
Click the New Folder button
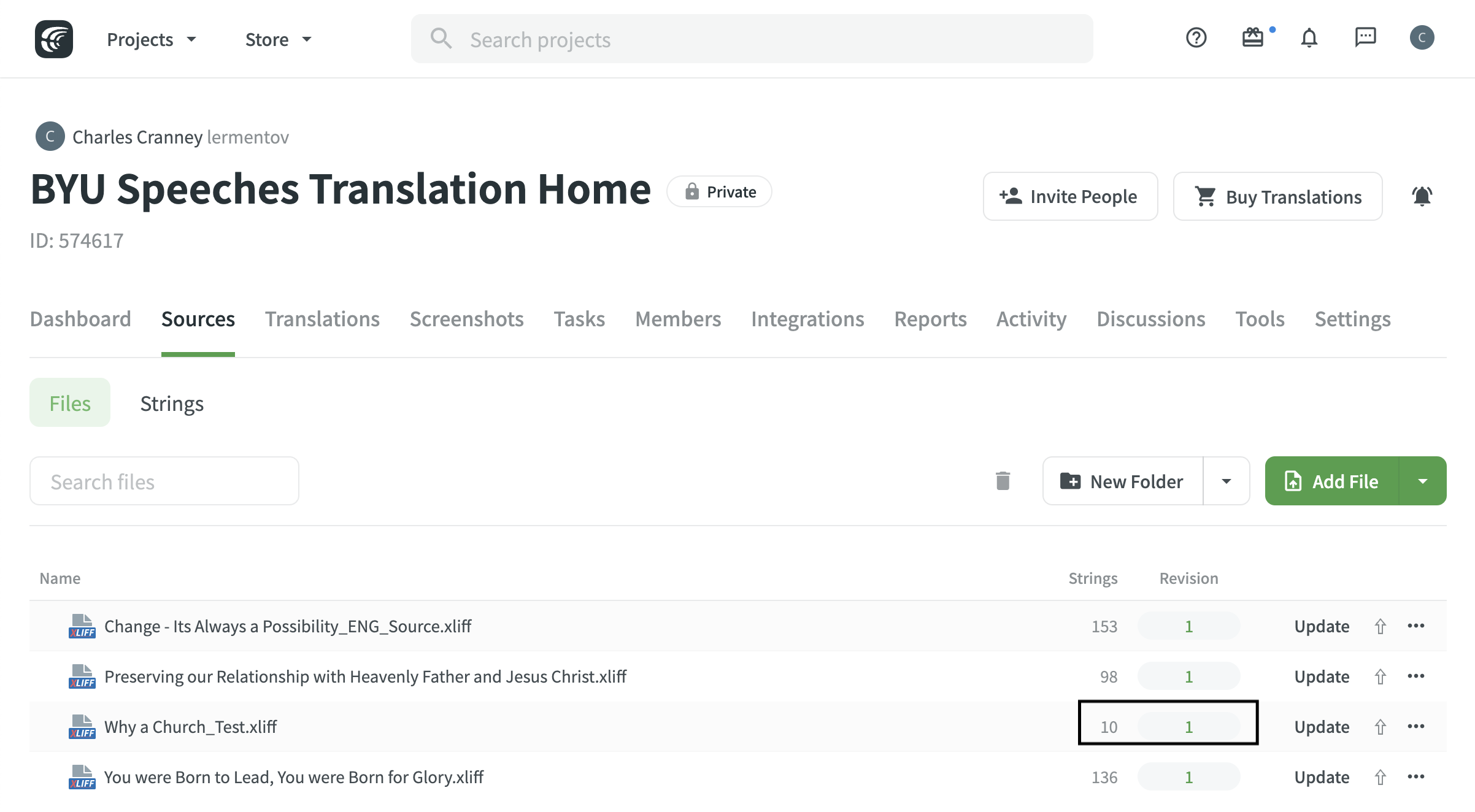1123,481
